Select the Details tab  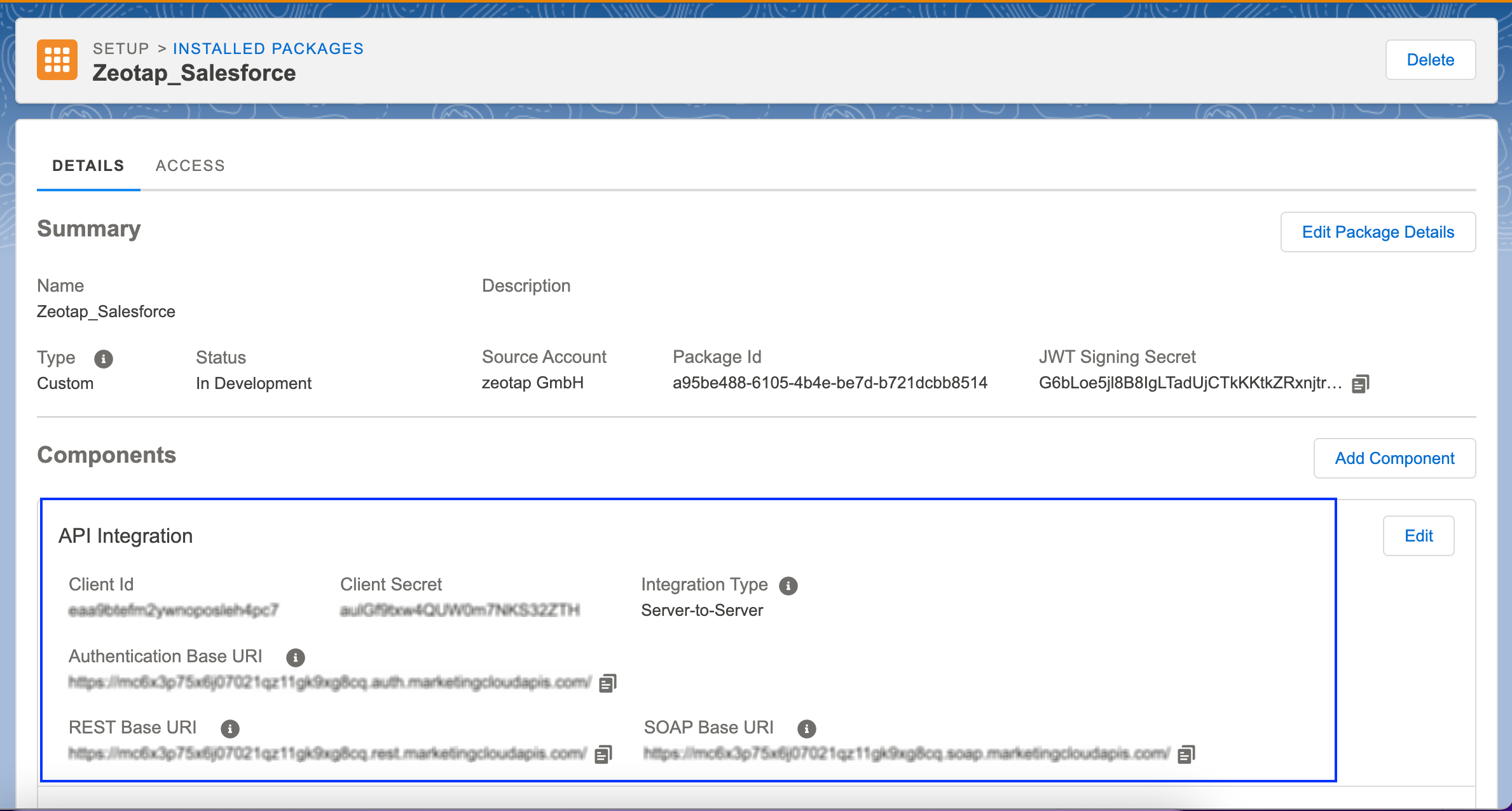click(x=88, y=166)
